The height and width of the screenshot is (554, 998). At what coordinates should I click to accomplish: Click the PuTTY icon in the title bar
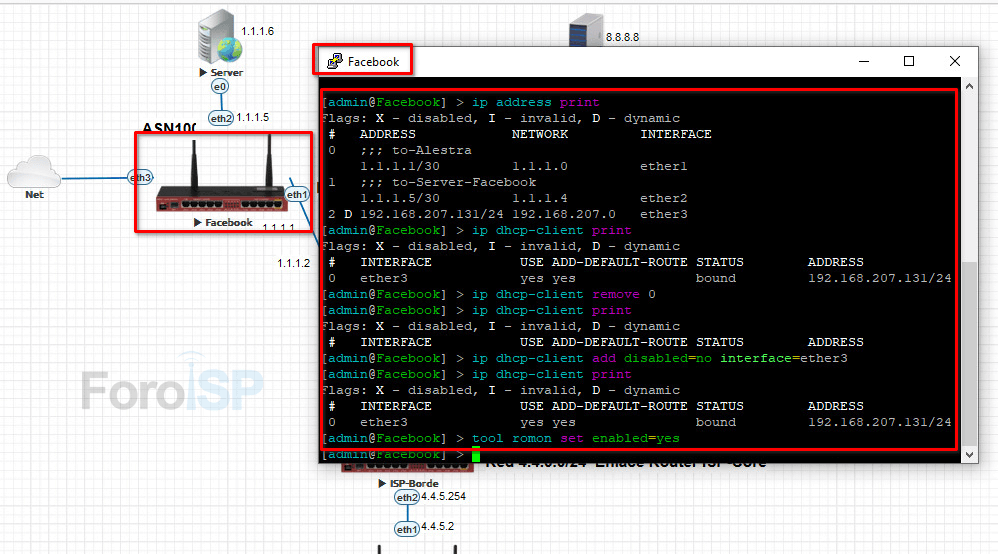334,61
